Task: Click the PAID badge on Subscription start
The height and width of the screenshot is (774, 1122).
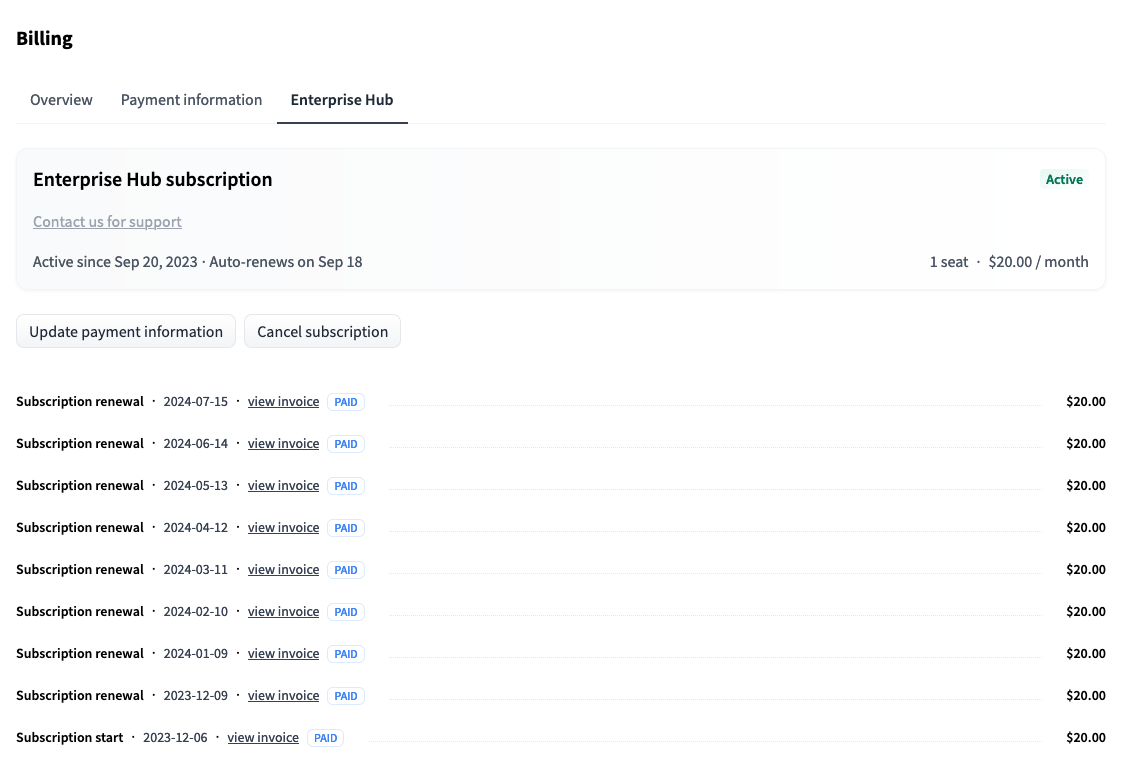Action: 325,738
